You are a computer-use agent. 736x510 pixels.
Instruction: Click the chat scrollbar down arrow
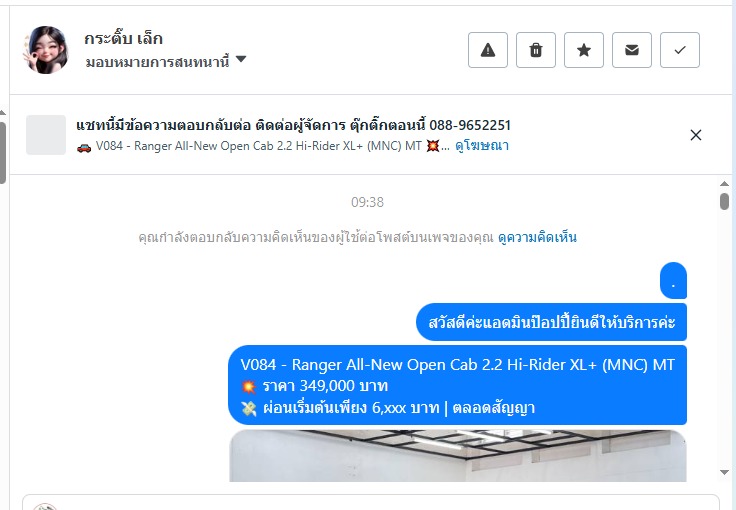(x=724, y=472)
